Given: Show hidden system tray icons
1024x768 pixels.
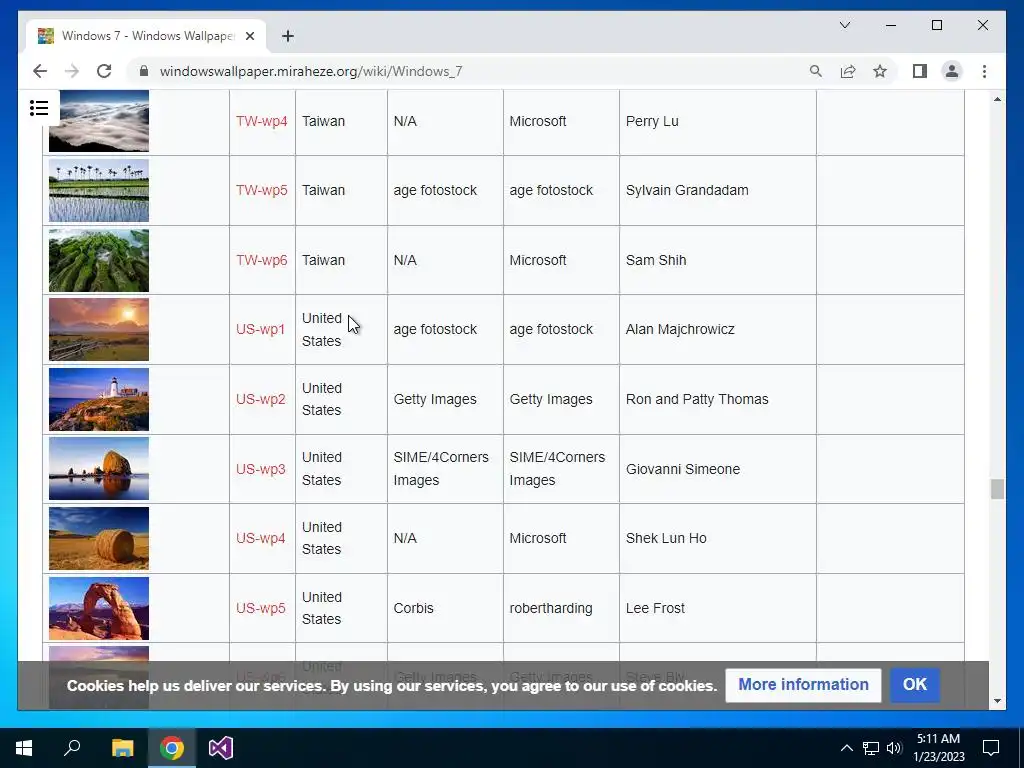Looking at the screenshot, I should (x=846, y=748).
